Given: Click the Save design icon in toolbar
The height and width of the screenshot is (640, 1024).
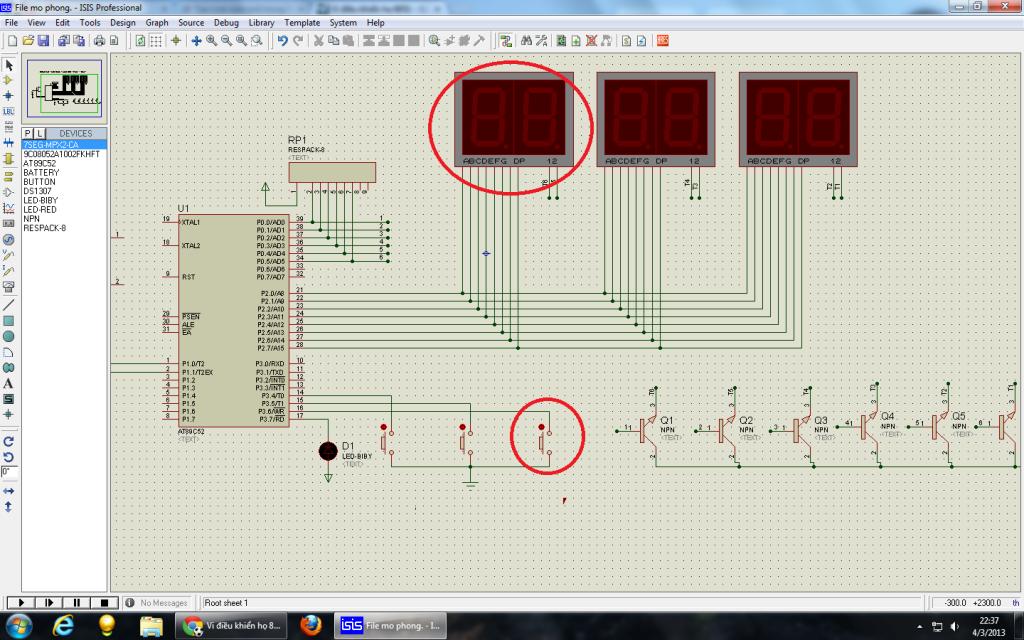Looking at the screenshot, I should (x=42, y=41).
